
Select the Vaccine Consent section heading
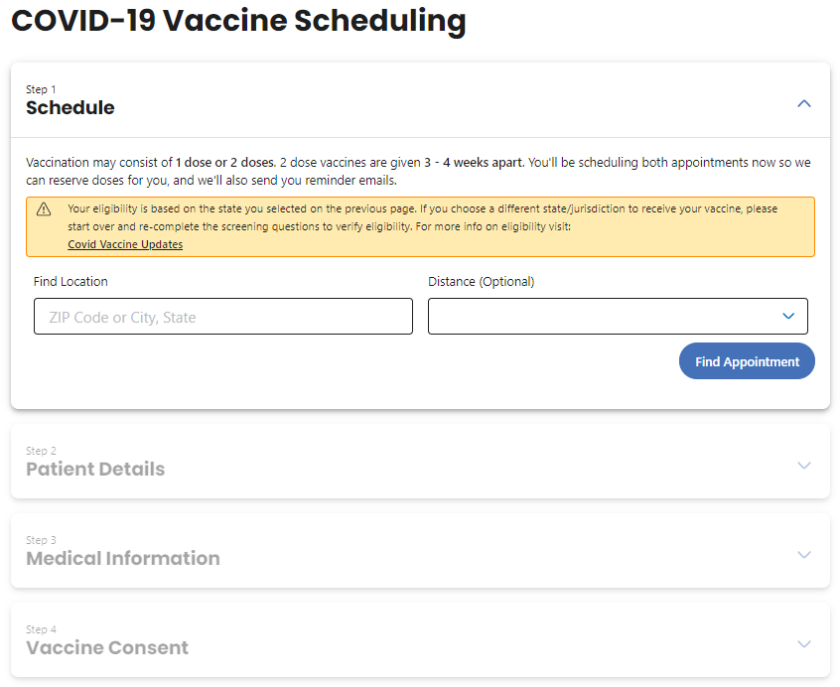107,648
